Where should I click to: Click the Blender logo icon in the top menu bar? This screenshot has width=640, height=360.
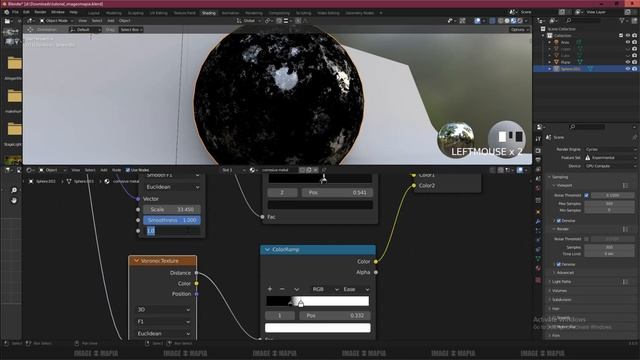[x=6, y=12]
